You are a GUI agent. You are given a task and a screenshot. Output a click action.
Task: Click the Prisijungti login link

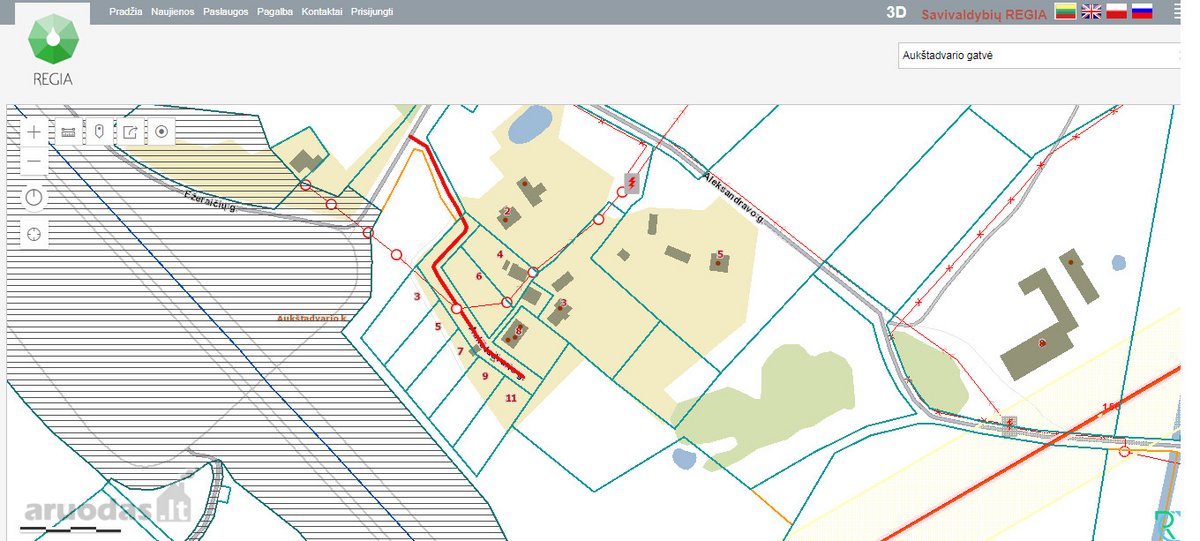(x=372, y=12)
